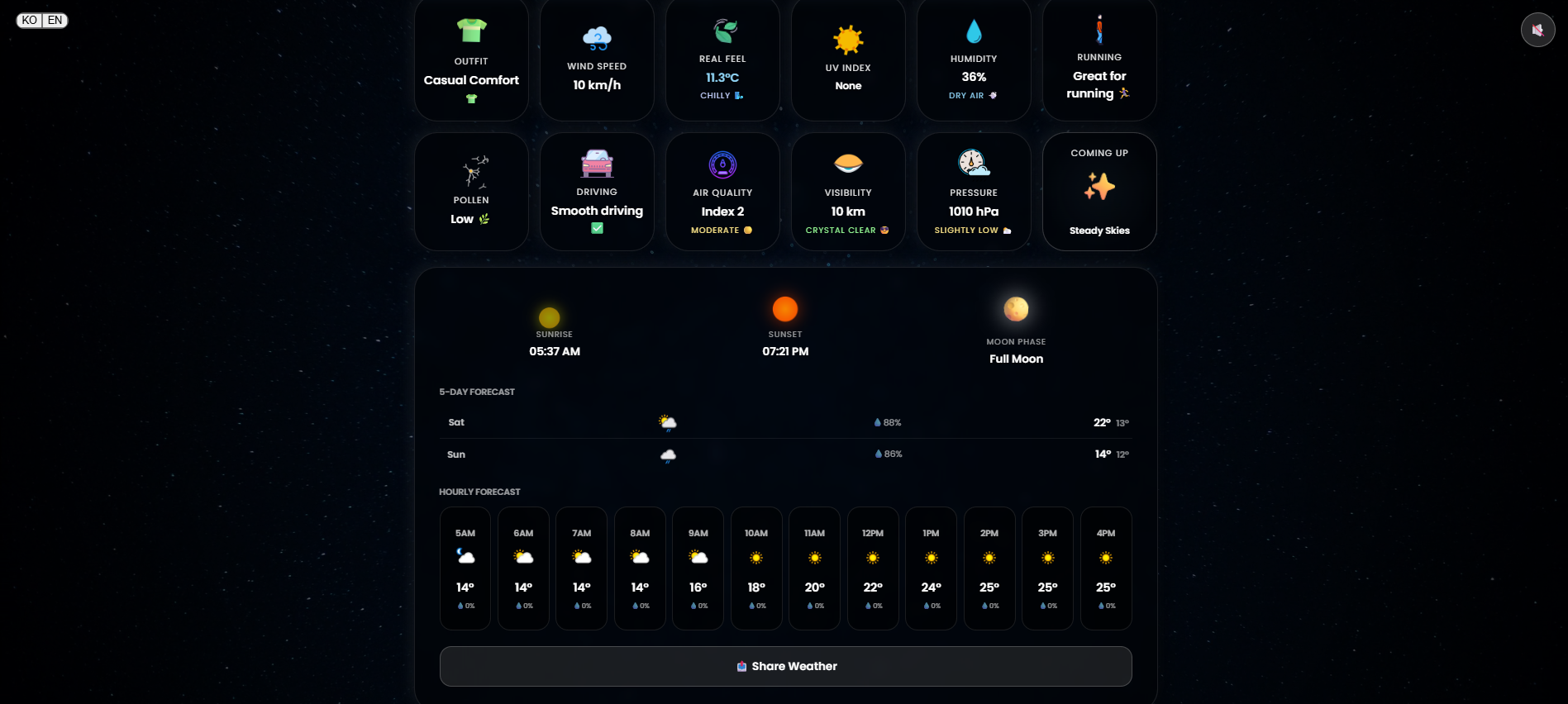Click the Full Moon phase icon
Viewport: 1568px width, 704px height.
tap(1016, 309)
